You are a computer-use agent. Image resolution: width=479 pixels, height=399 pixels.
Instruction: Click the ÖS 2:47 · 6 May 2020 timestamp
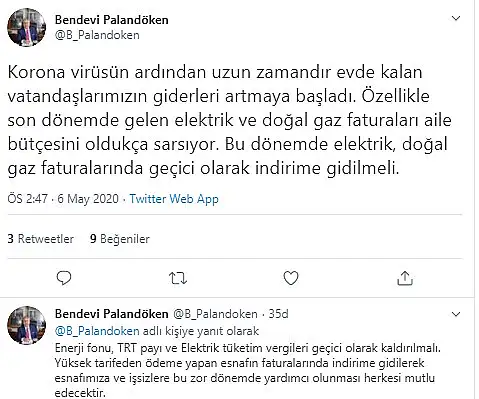point(63,199)
